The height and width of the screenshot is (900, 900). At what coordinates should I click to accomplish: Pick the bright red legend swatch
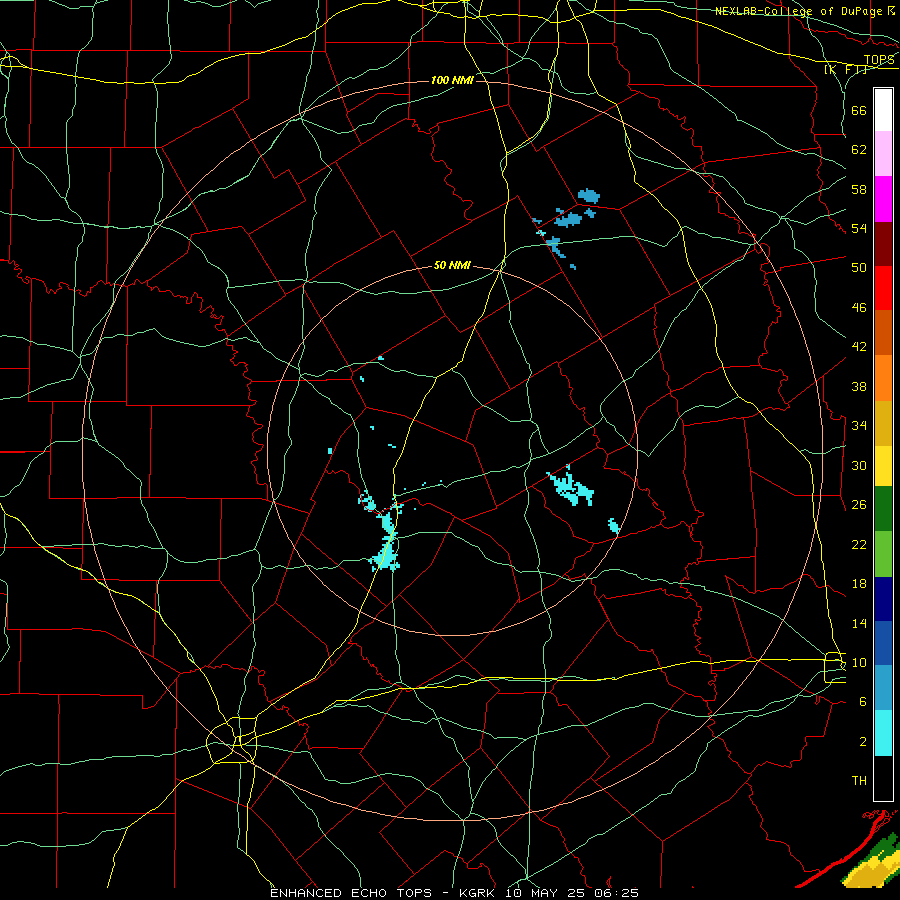[883, 288]
